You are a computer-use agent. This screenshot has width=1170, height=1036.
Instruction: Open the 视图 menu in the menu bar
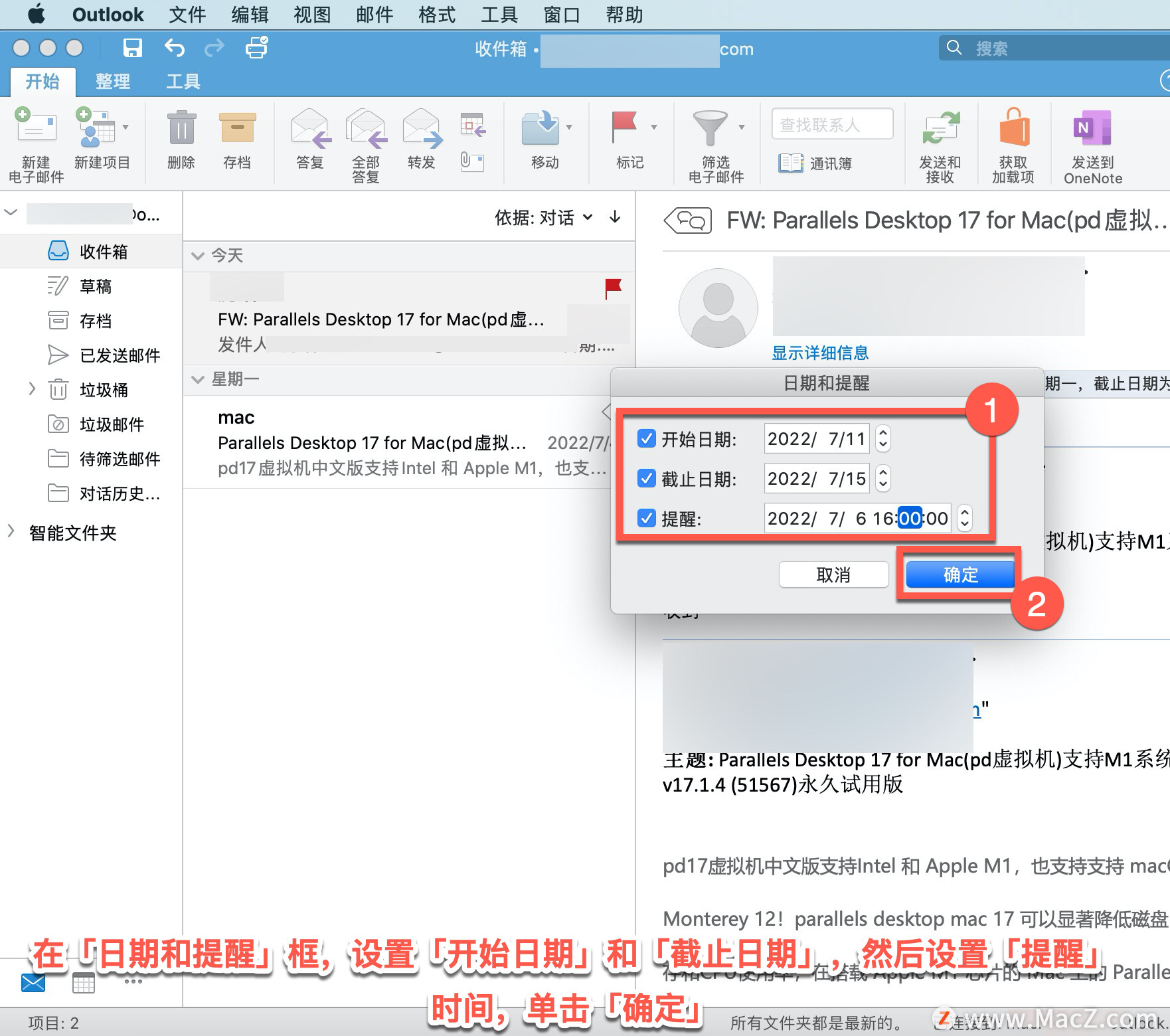312,15
